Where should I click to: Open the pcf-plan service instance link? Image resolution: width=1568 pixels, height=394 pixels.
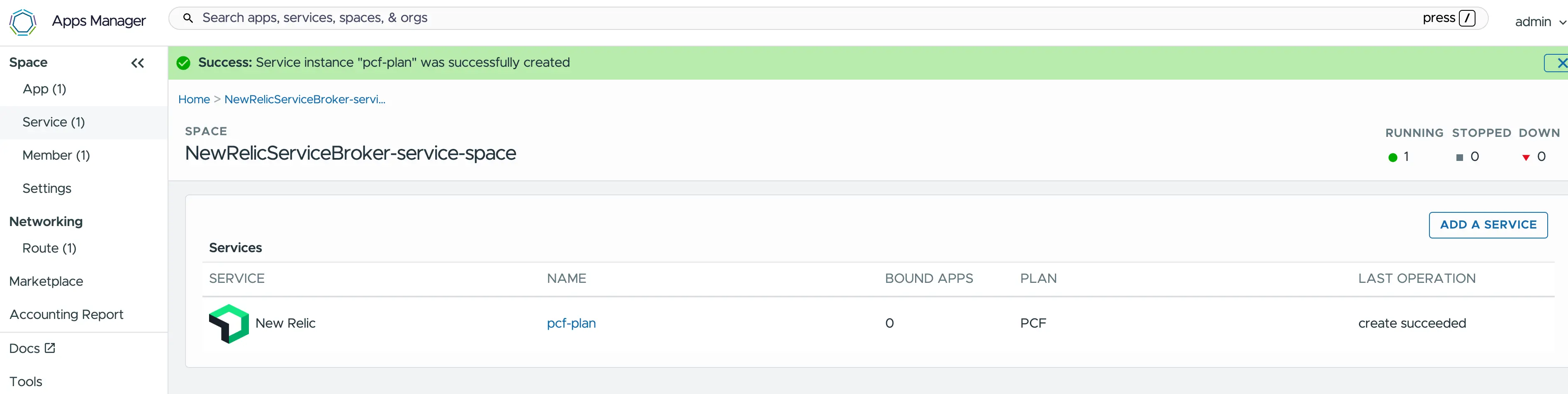[x=571, y=323]
